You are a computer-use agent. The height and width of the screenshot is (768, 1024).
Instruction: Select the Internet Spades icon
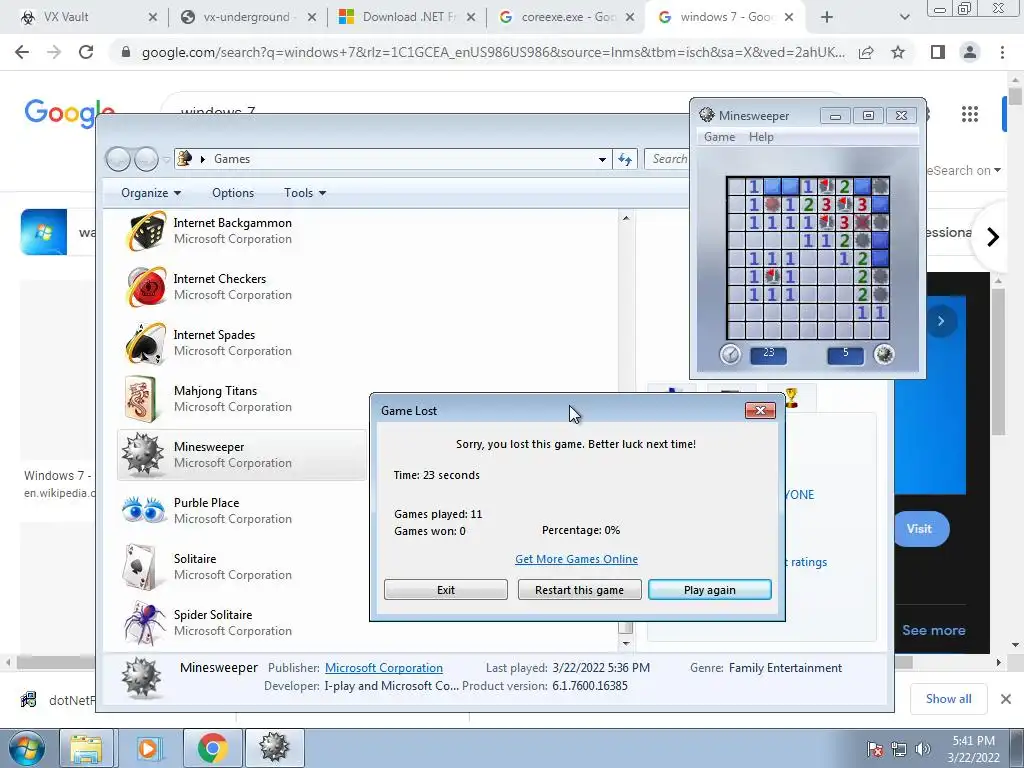point(145,343)
